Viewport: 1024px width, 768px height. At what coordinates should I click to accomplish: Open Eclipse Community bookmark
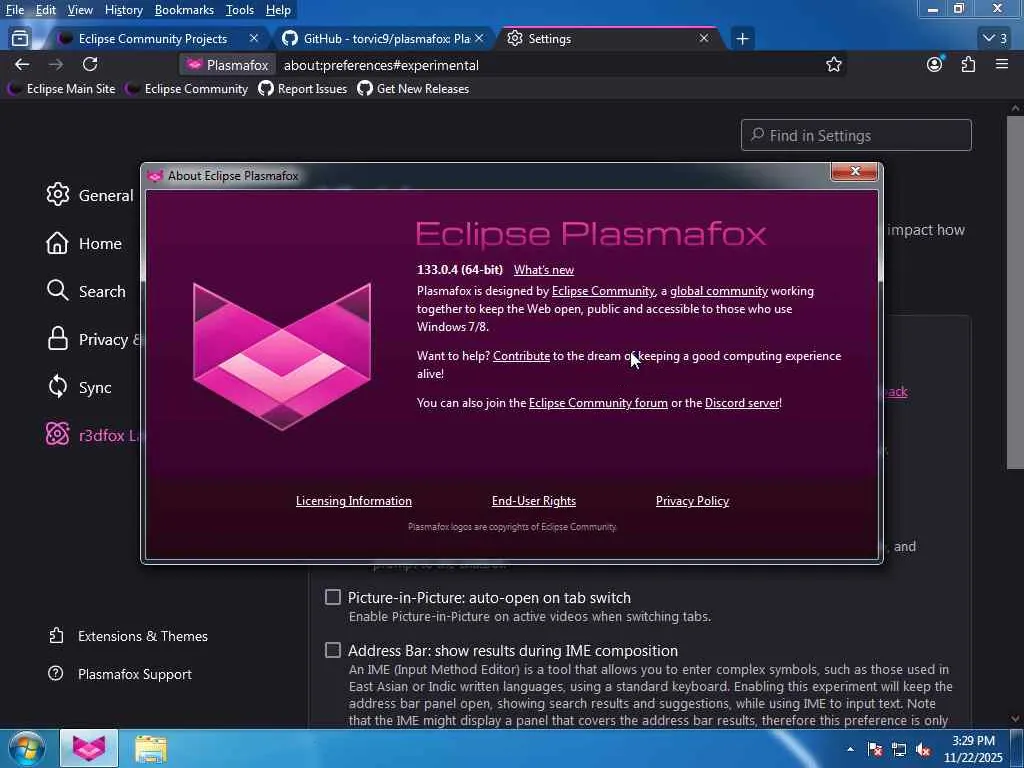click(x=187, y=89)
